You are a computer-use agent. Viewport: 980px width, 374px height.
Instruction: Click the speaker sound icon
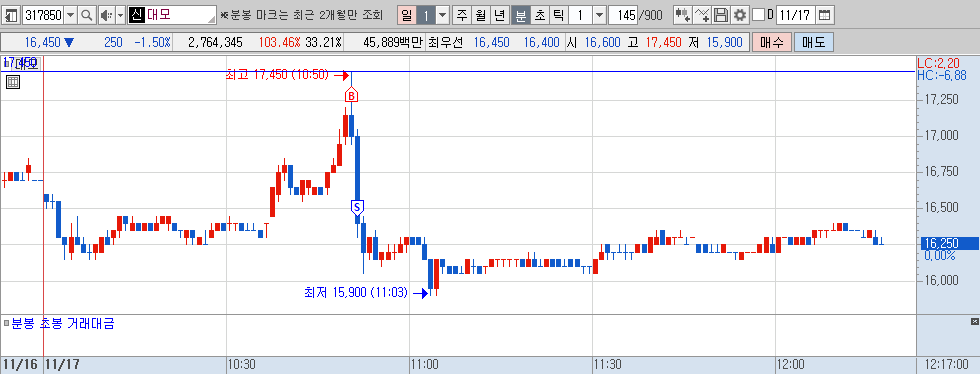[x=106, y=15]
